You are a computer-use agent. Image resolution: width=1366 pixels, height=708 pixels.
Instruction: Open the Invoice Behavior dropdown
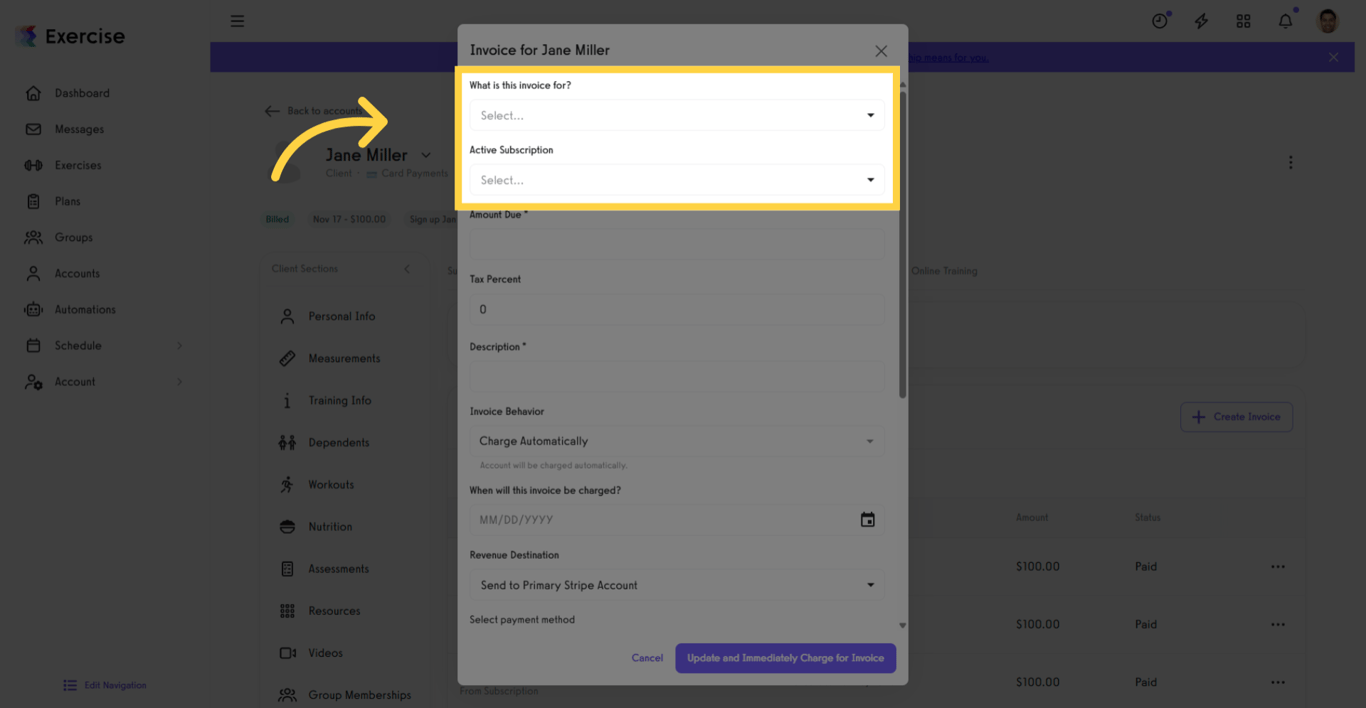(677, 441)
